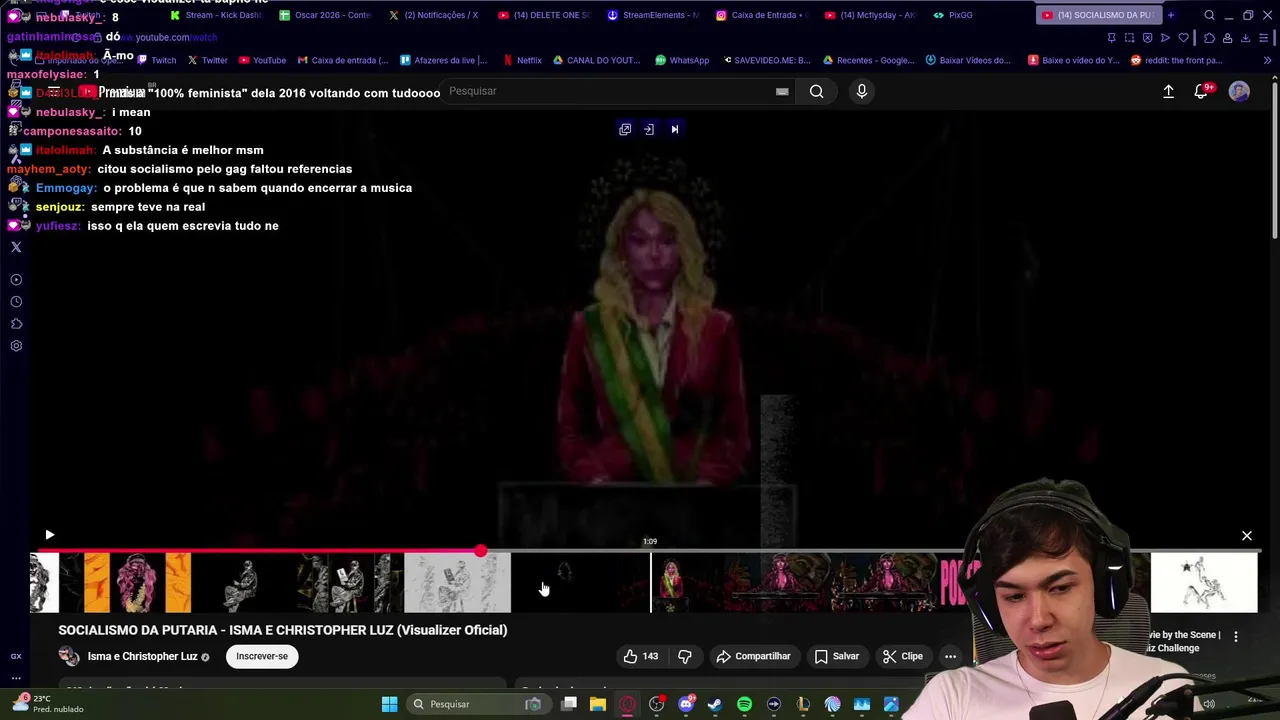Image resolution: width=1280 pixels, height=720 pixels.
Task: Switch to Caixa de Entrada Instagram tab
Action: click(760, 15)
